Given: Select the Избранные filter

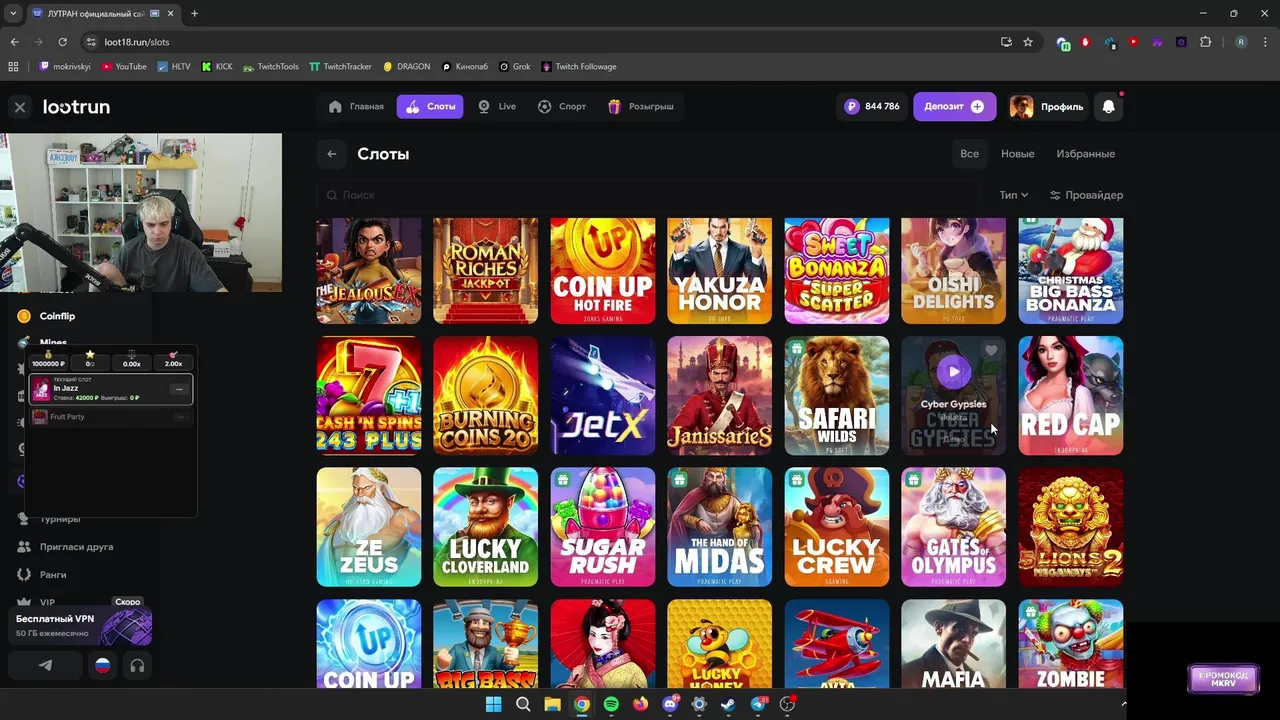Looking at the screenshot, I should [1085, 154].
